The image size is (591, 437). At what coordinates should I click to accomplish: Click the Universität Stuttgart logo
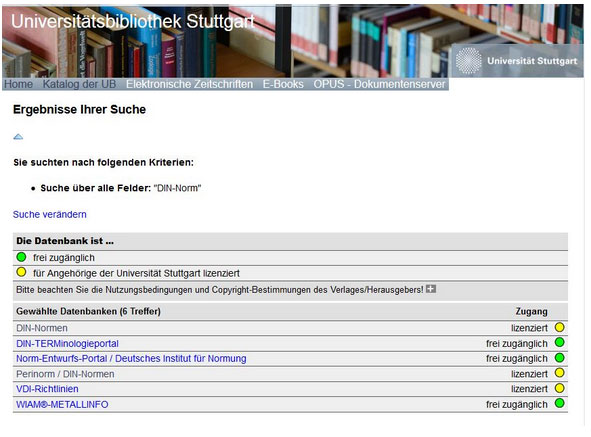click(x=517, y=61)
